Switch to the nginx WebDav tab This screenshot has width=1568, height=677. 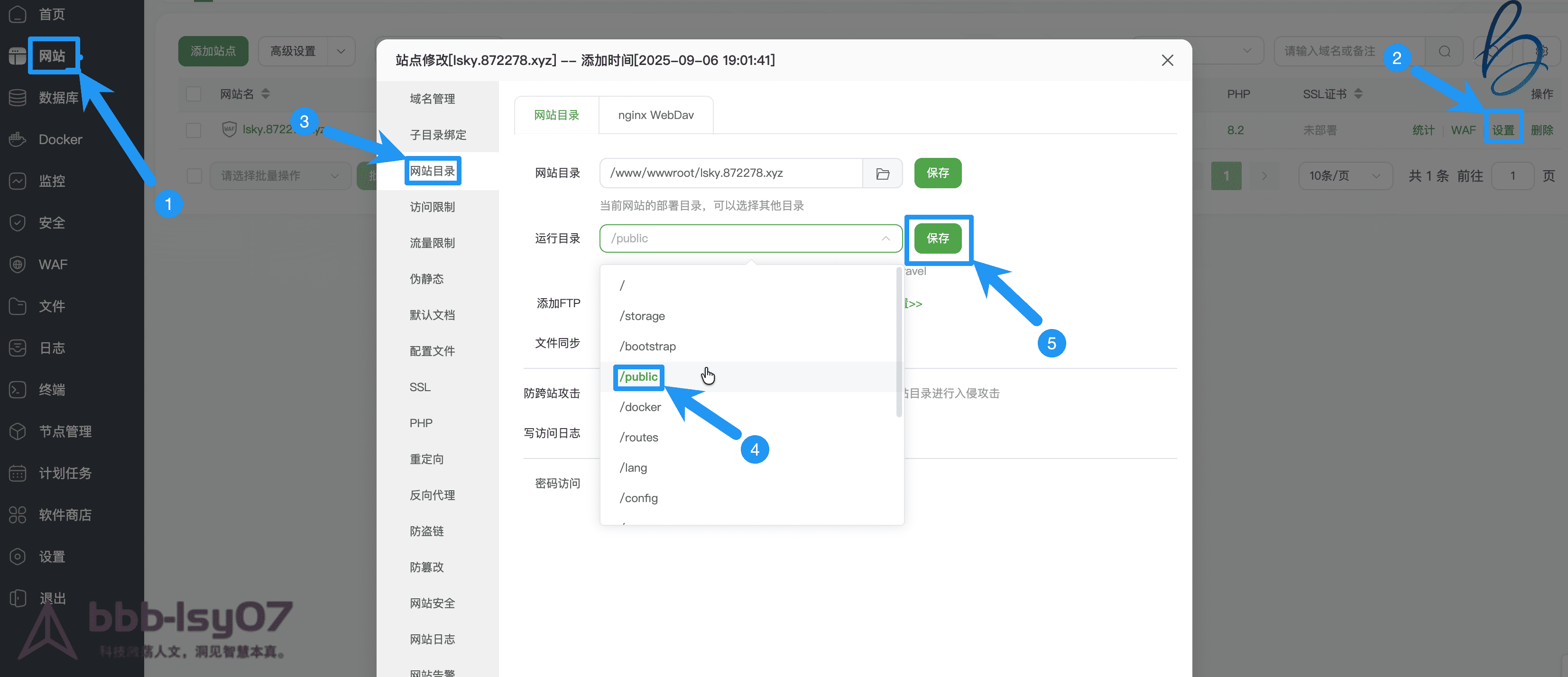655,114
